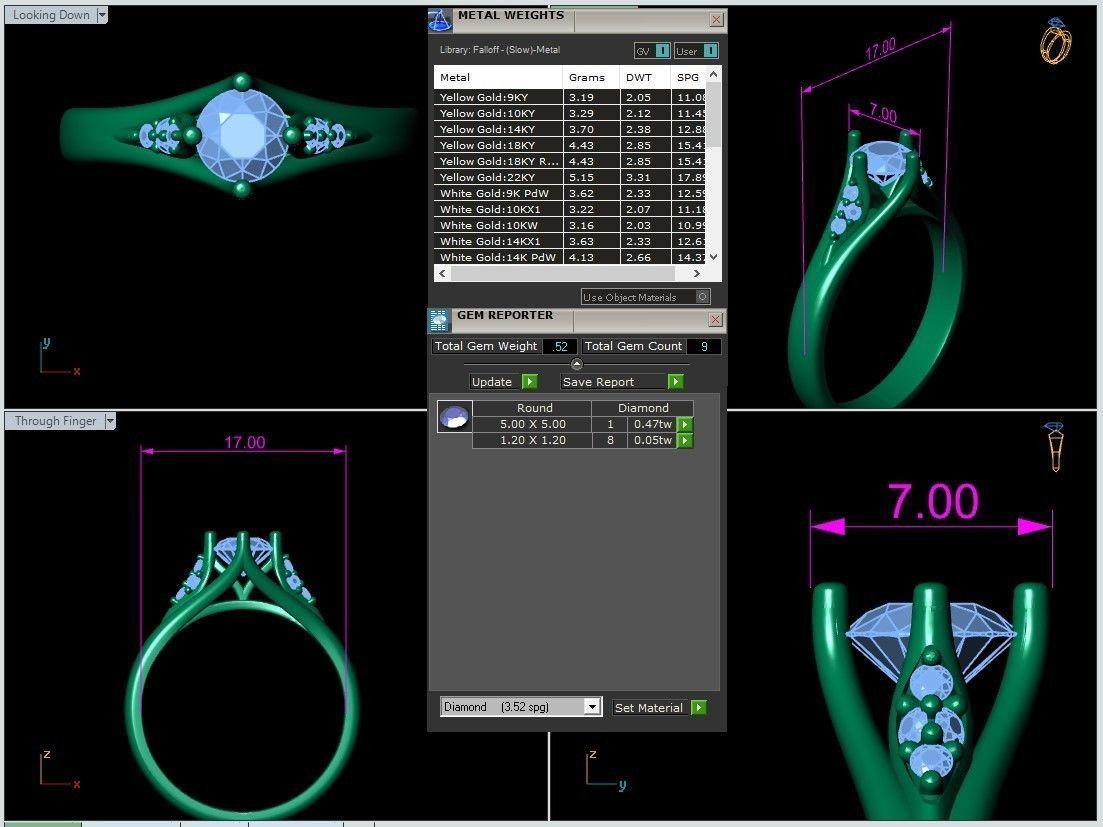Click the 1.20 X 1.20 gem size cell

coord(533,440)
